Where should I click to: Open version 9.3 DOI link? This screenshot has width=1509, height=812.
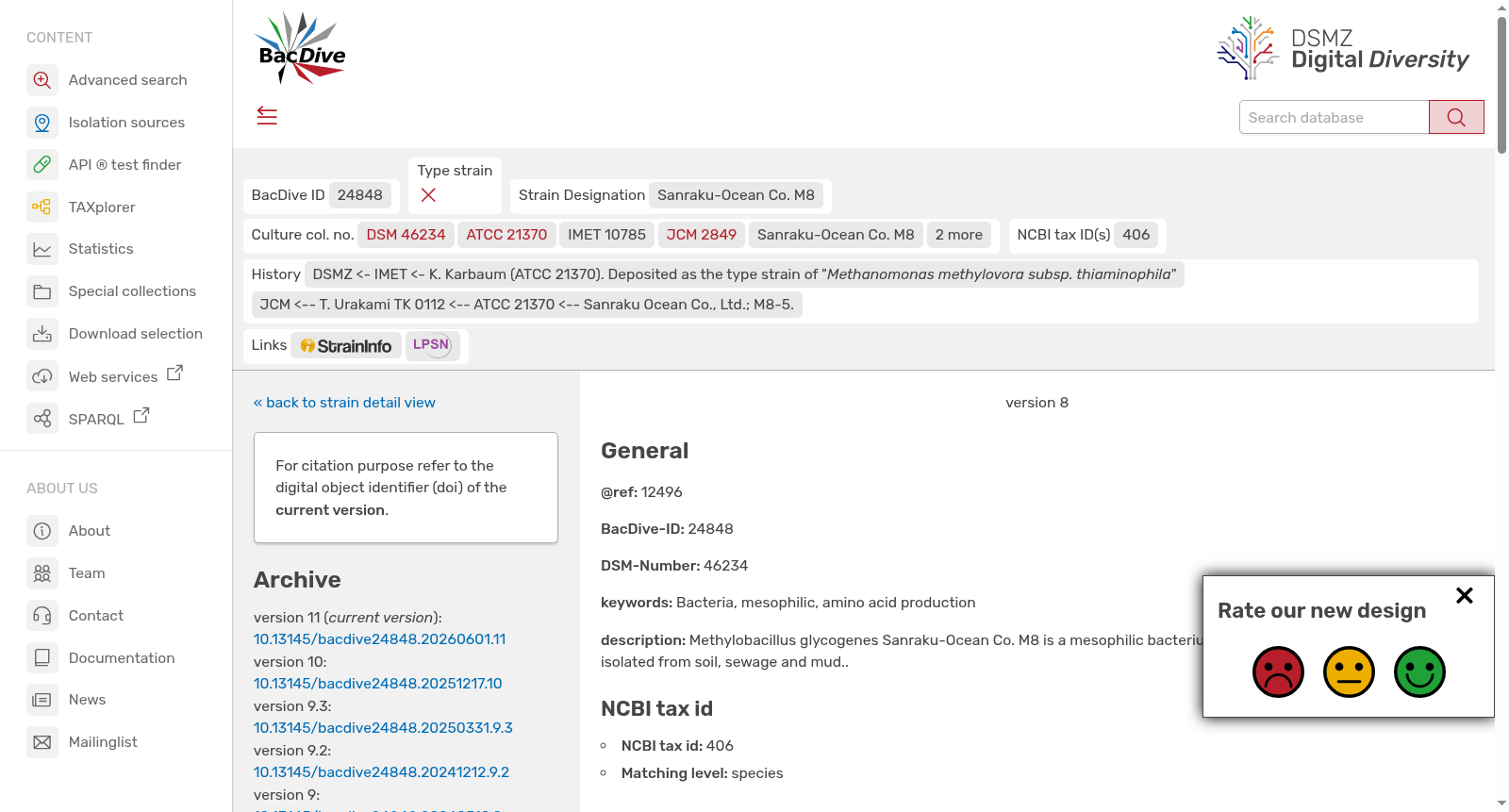[x=383, y=728]
